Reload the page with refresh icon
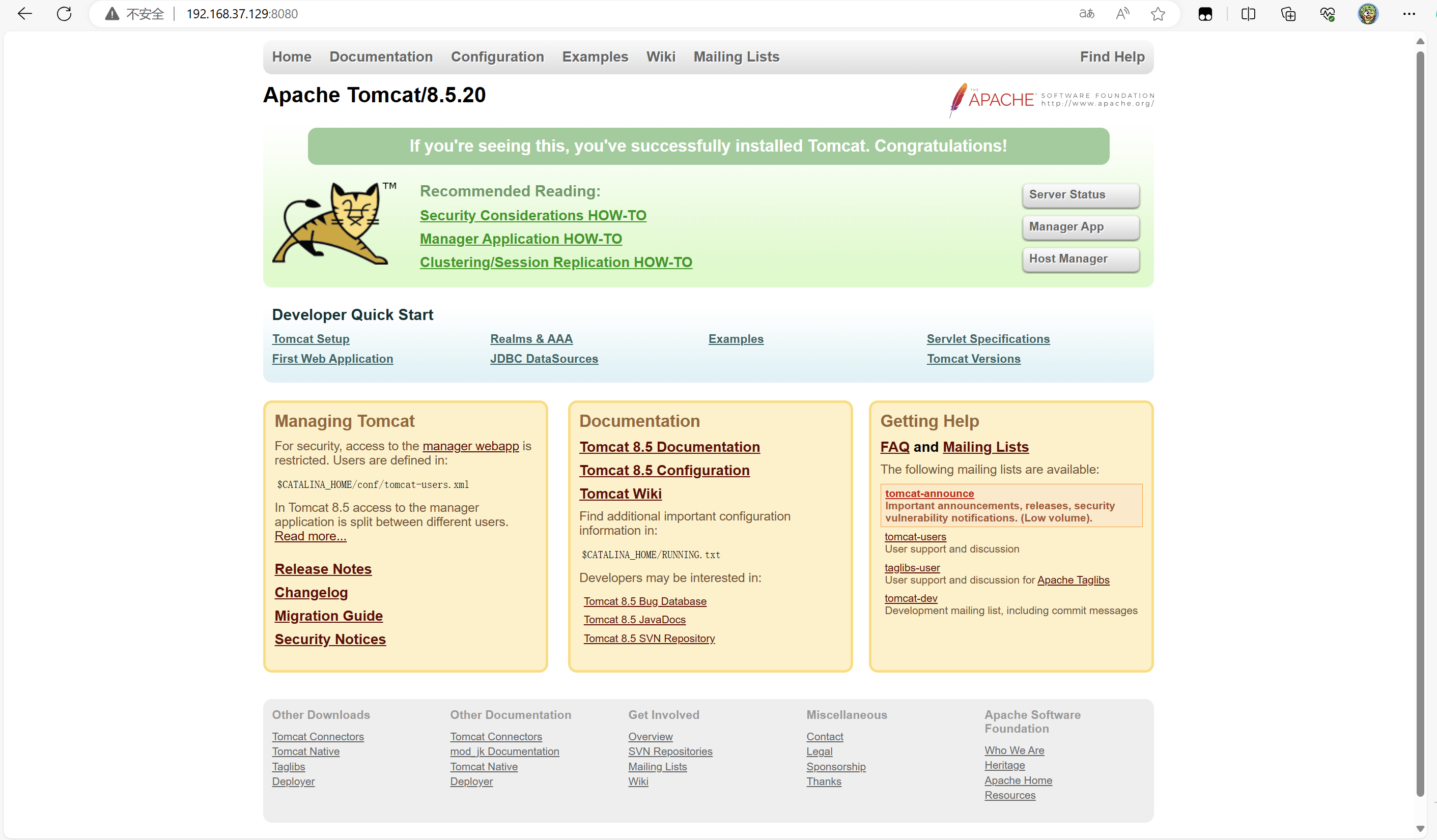The width and height of the screenshot is (1437, 840). [64, 14]
